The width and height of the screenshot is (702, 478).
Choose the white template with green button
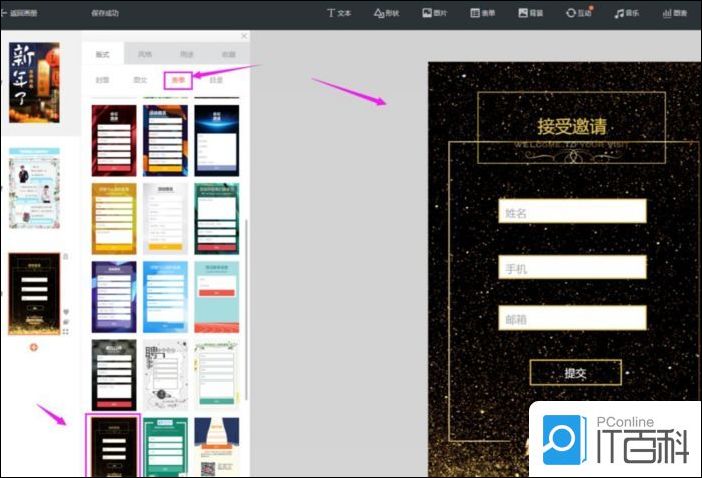coord(217,375)
